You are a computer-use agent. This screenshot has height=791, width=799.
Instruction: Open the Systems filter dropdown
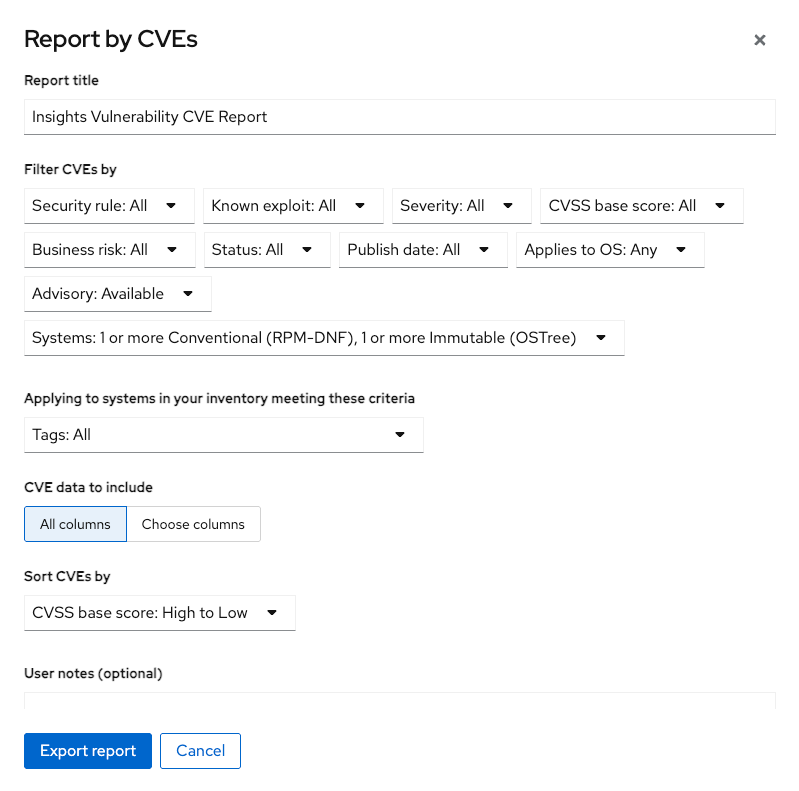click(324, 338)
